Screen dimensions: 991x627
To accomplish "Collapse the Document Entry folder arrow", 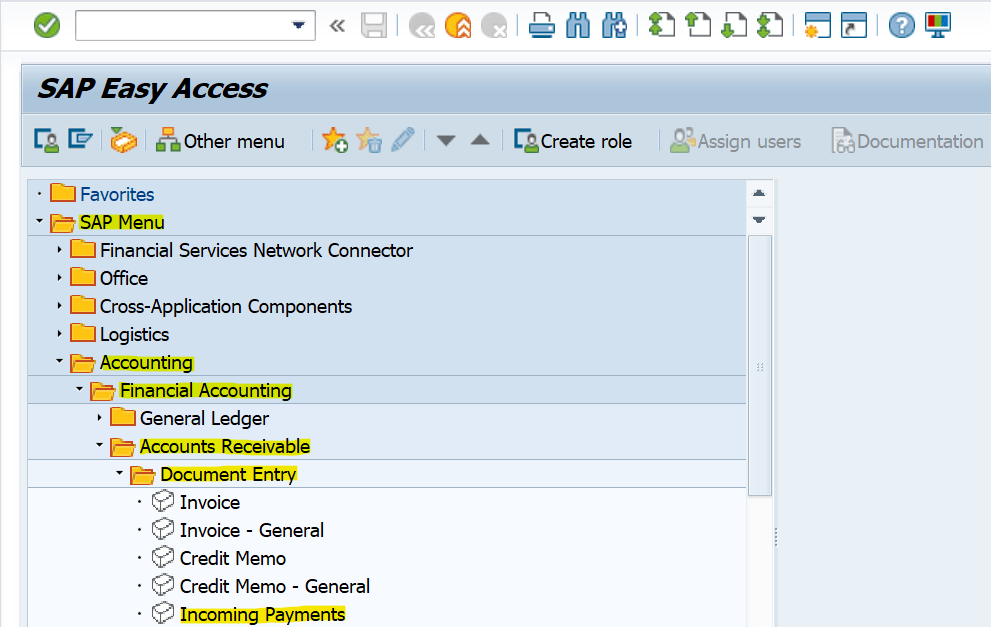I will [119, 473].
